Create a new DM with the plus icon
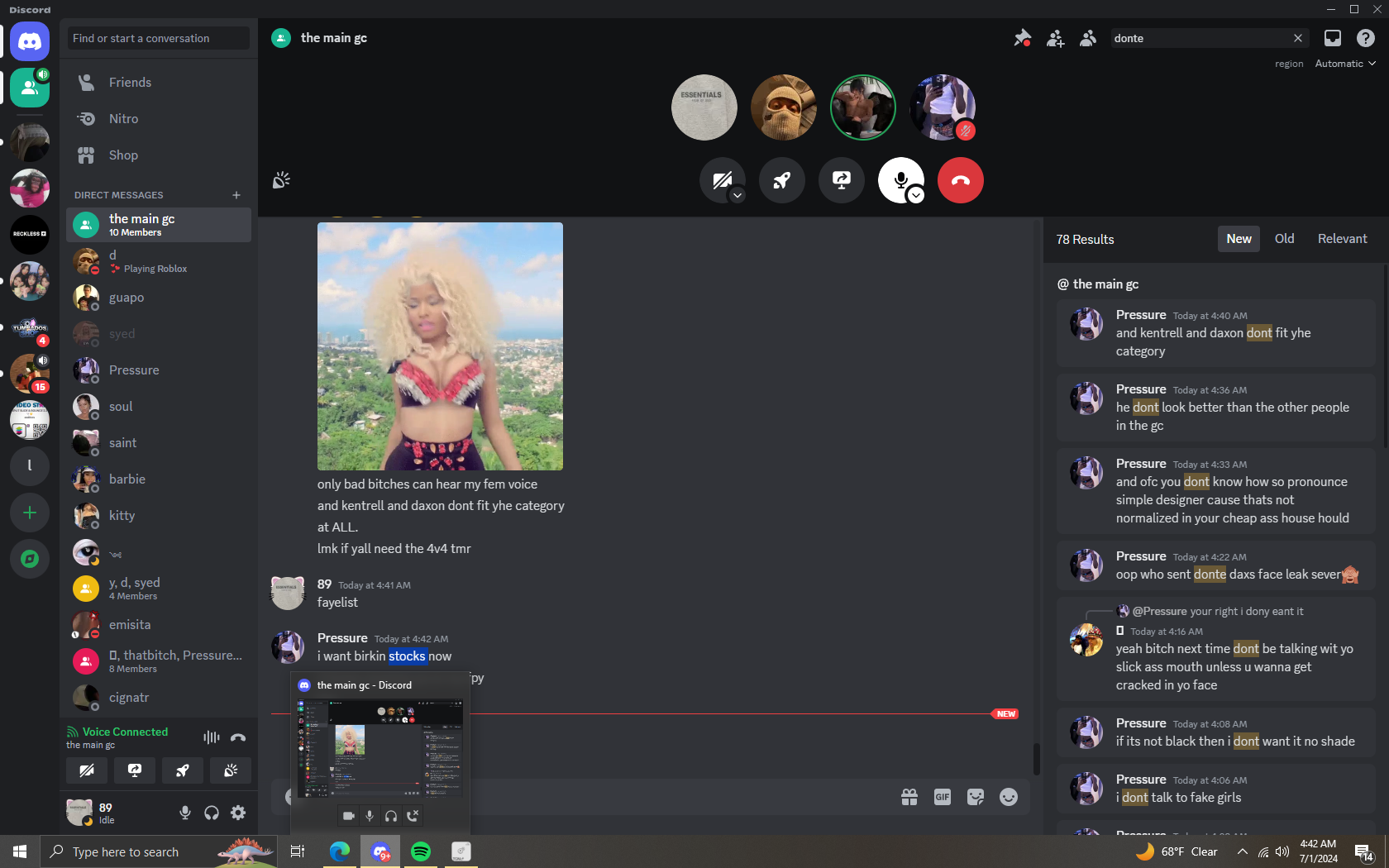Viewport: 1389px width, 868px height. [236, 195]
